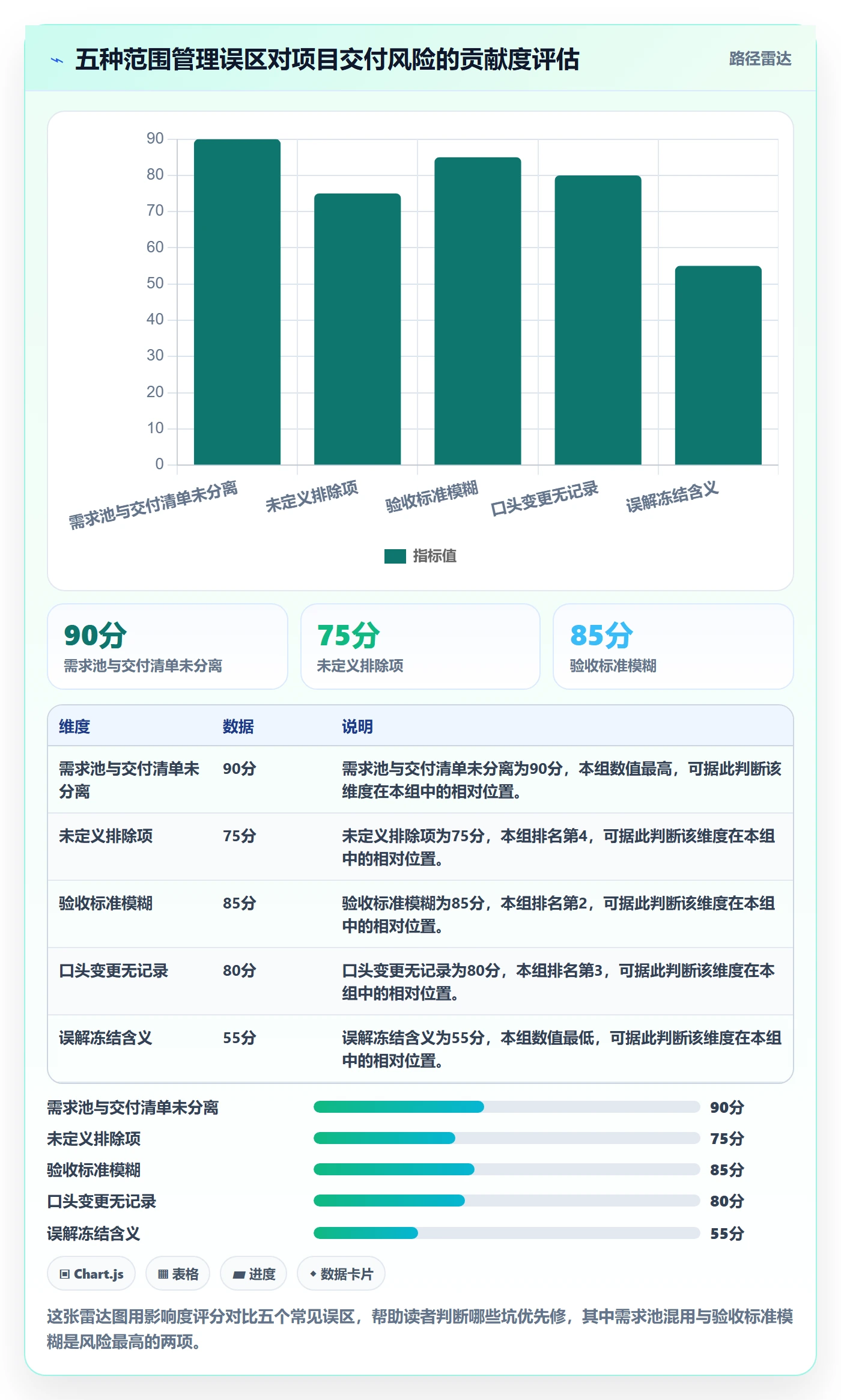The width and height of the screenshot is (841, 1400).
Task: Click the 进度 tag chip
Action: (x=254, y=1274)
